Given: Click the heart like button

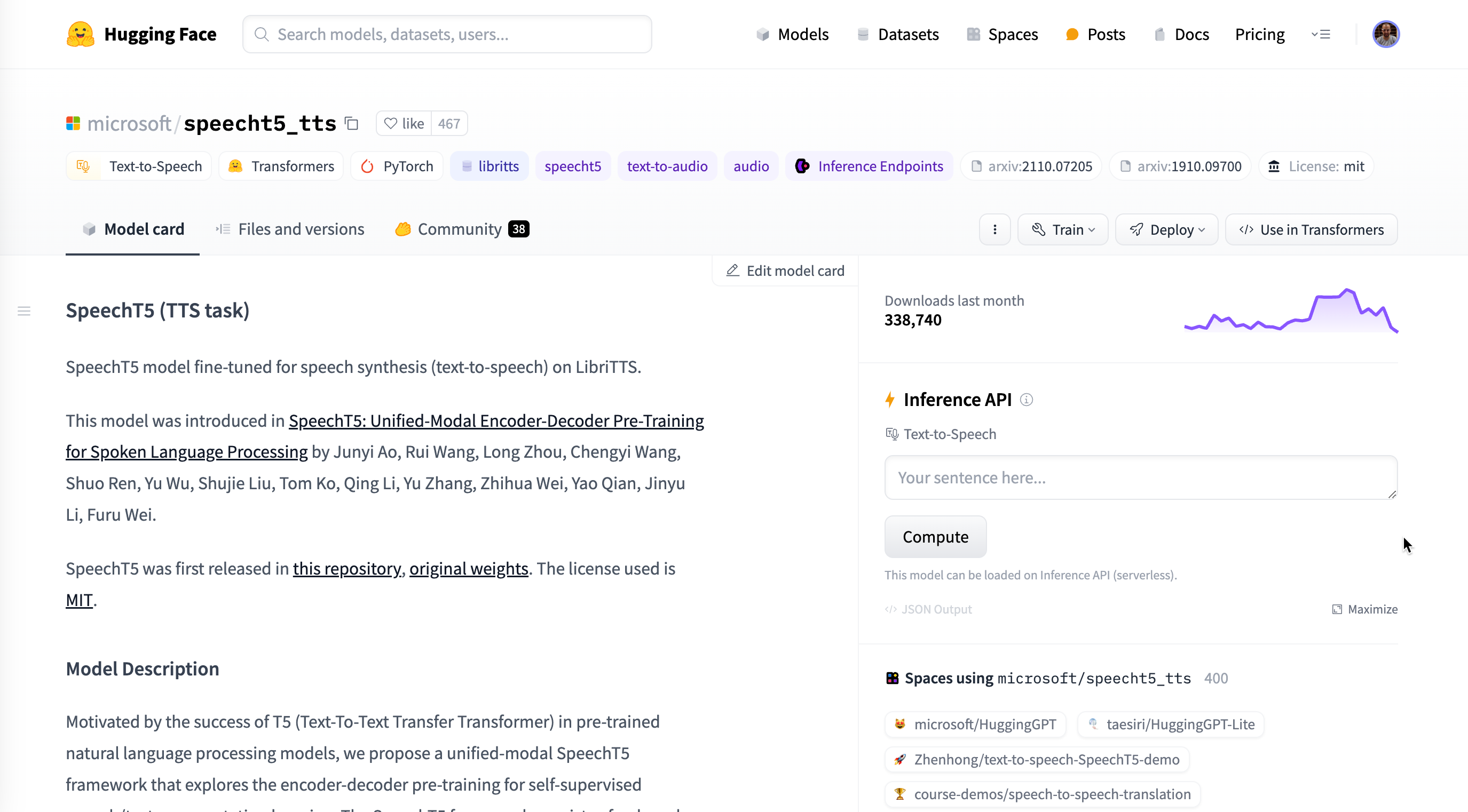Looking at the screenshot, I should 404,124.
